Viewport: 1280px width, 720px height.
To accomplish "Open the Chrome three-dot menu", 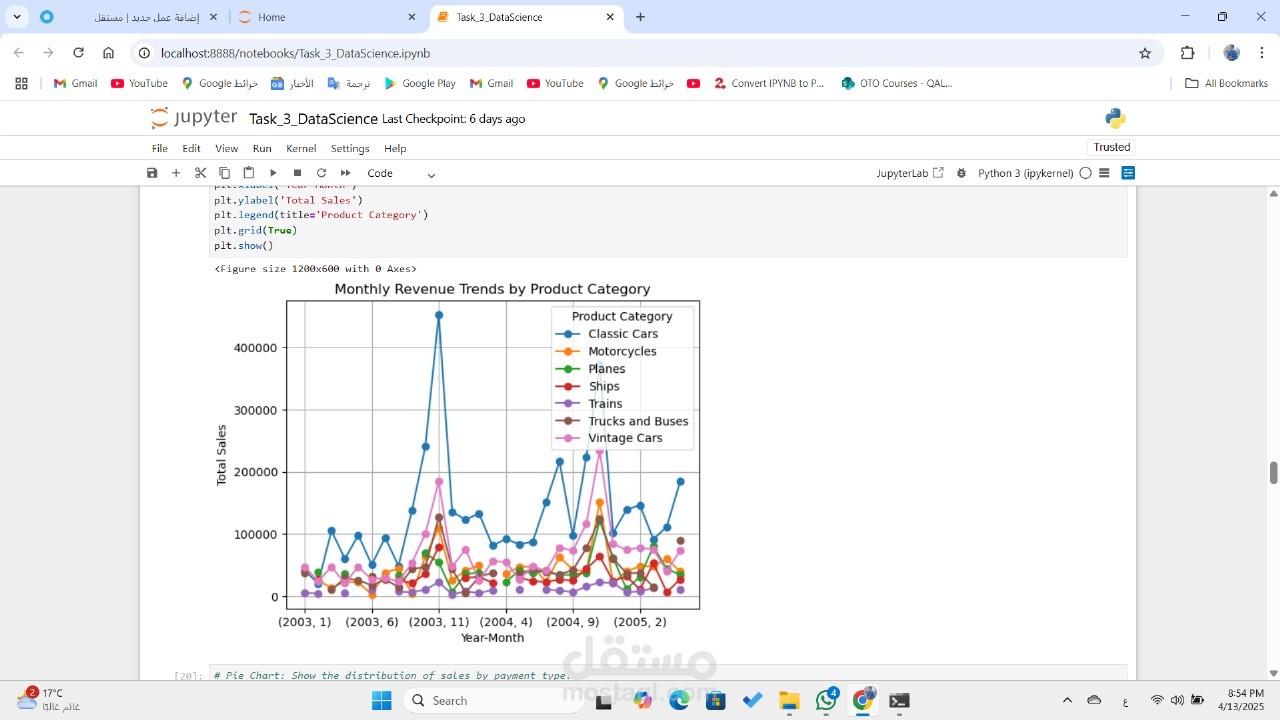I will (x=1262, y=53).
